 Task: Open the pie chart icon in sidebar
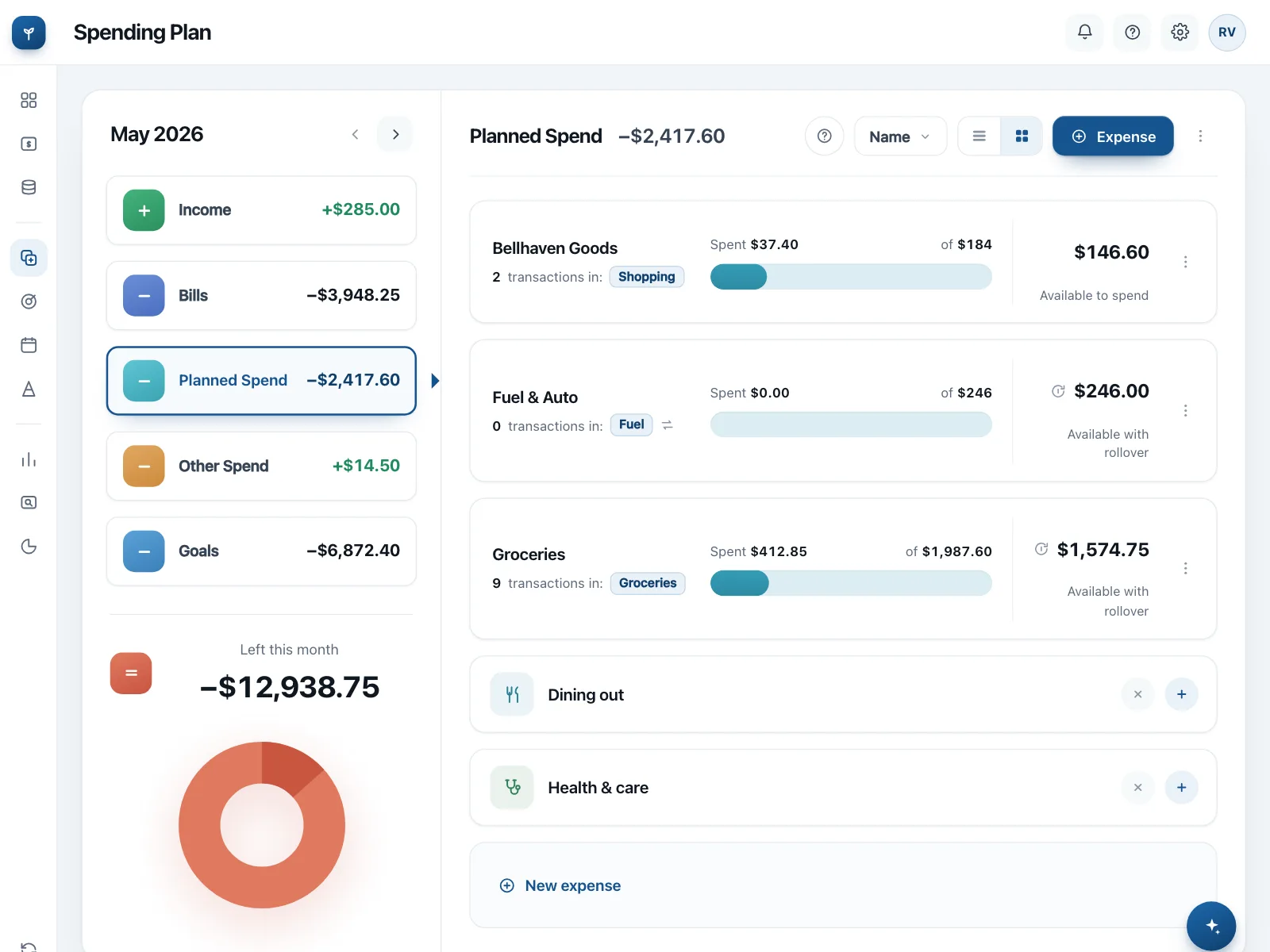pos(29,546)
